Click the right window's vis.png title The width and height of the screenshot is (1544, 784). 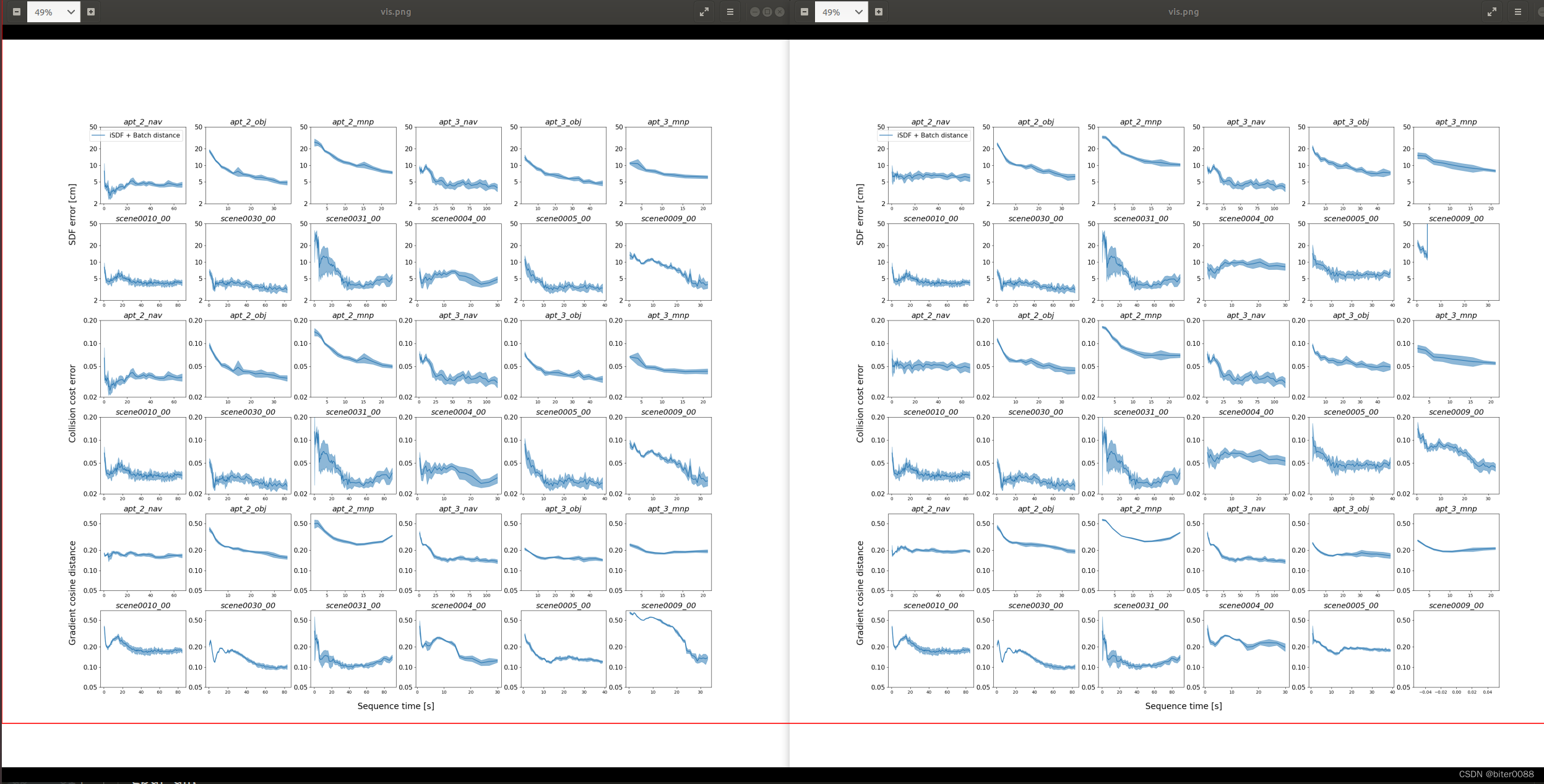(1184, 12)
